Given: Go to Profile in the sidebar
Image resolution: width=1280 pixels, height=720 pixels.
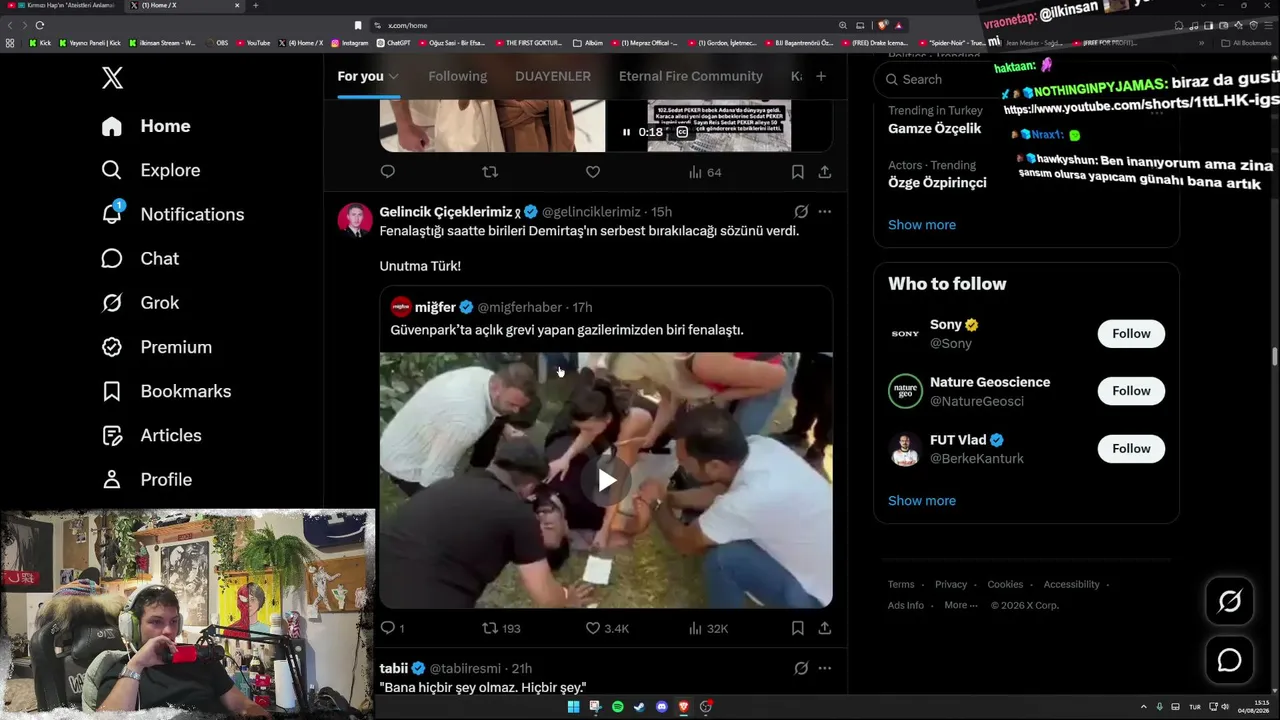Looking at the screenshot, I should click(146, 479).
